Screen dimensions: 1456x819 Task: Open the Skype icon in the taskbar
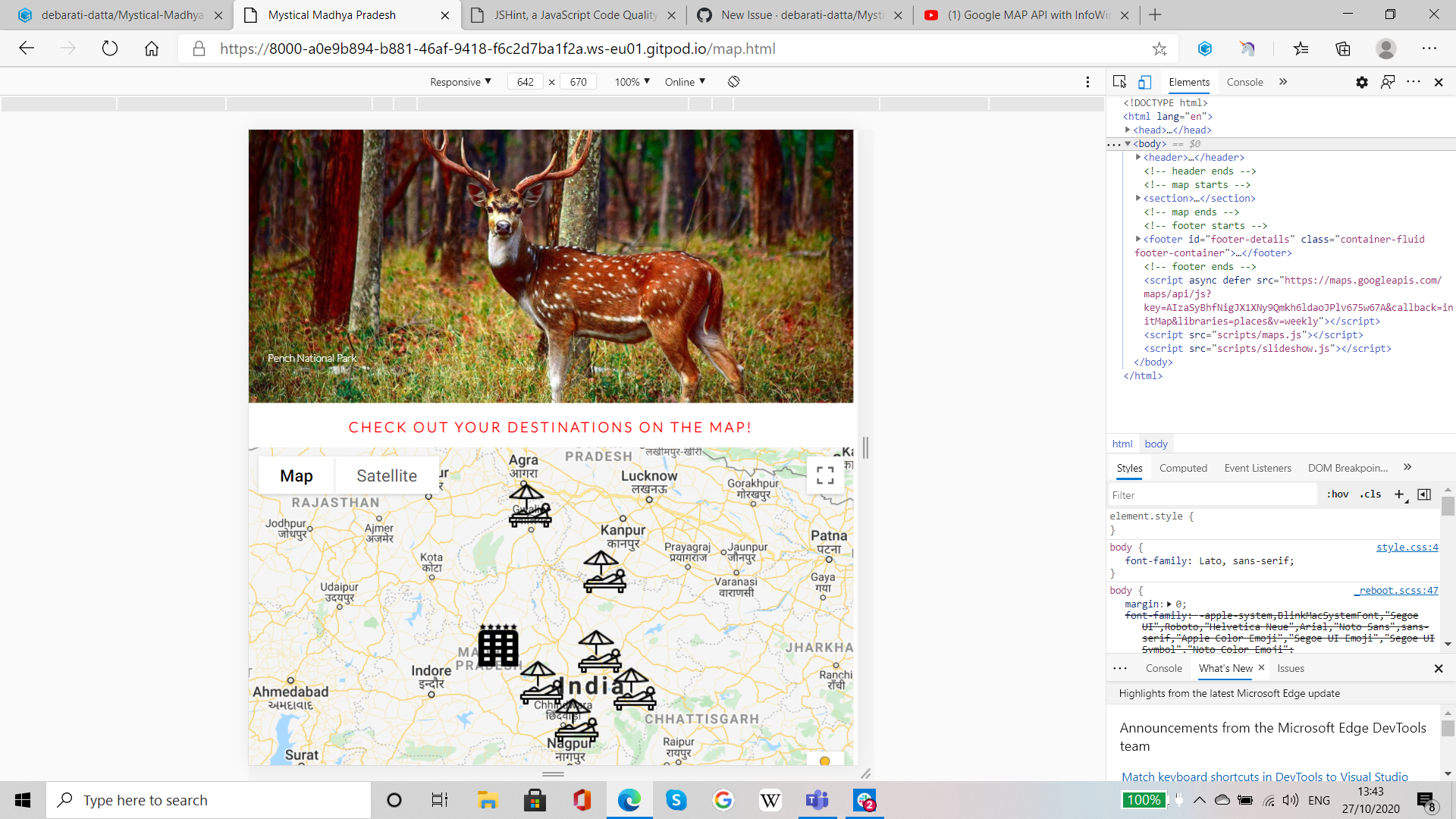pos(676,799)
